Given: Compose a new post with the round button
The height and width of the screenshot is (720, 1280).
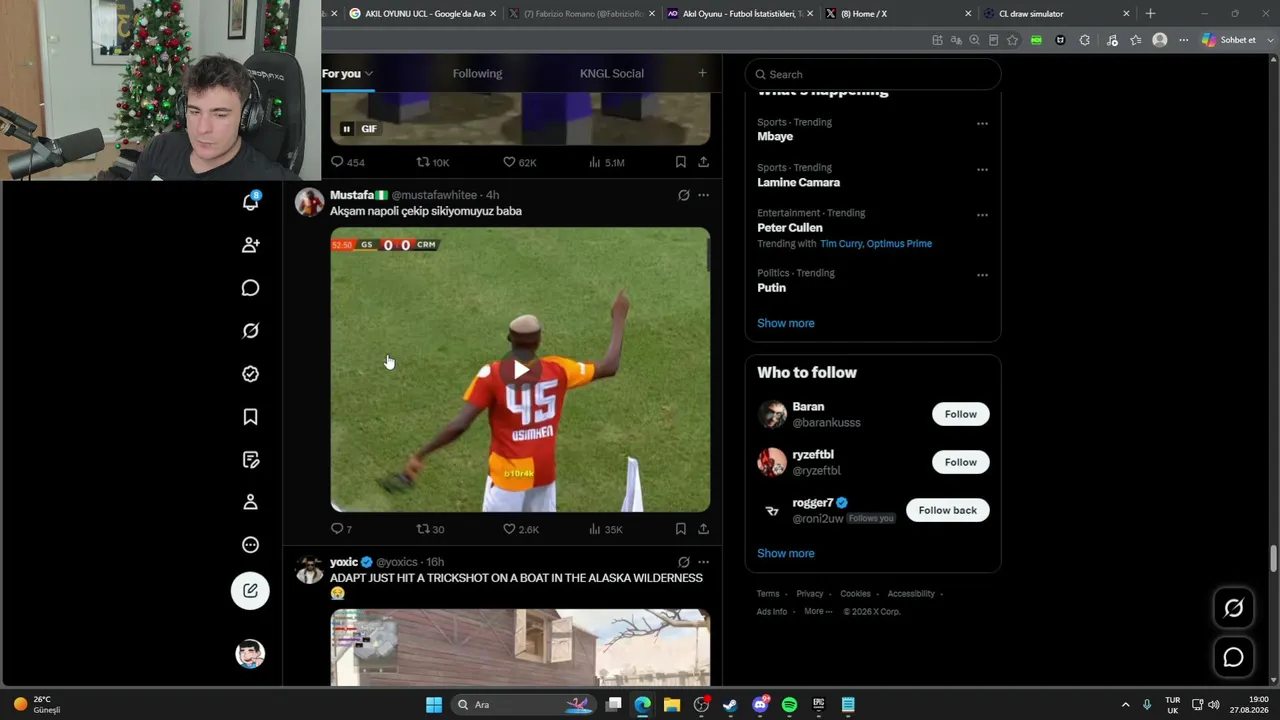Looking at the screenshot, I should click(250, 591).
